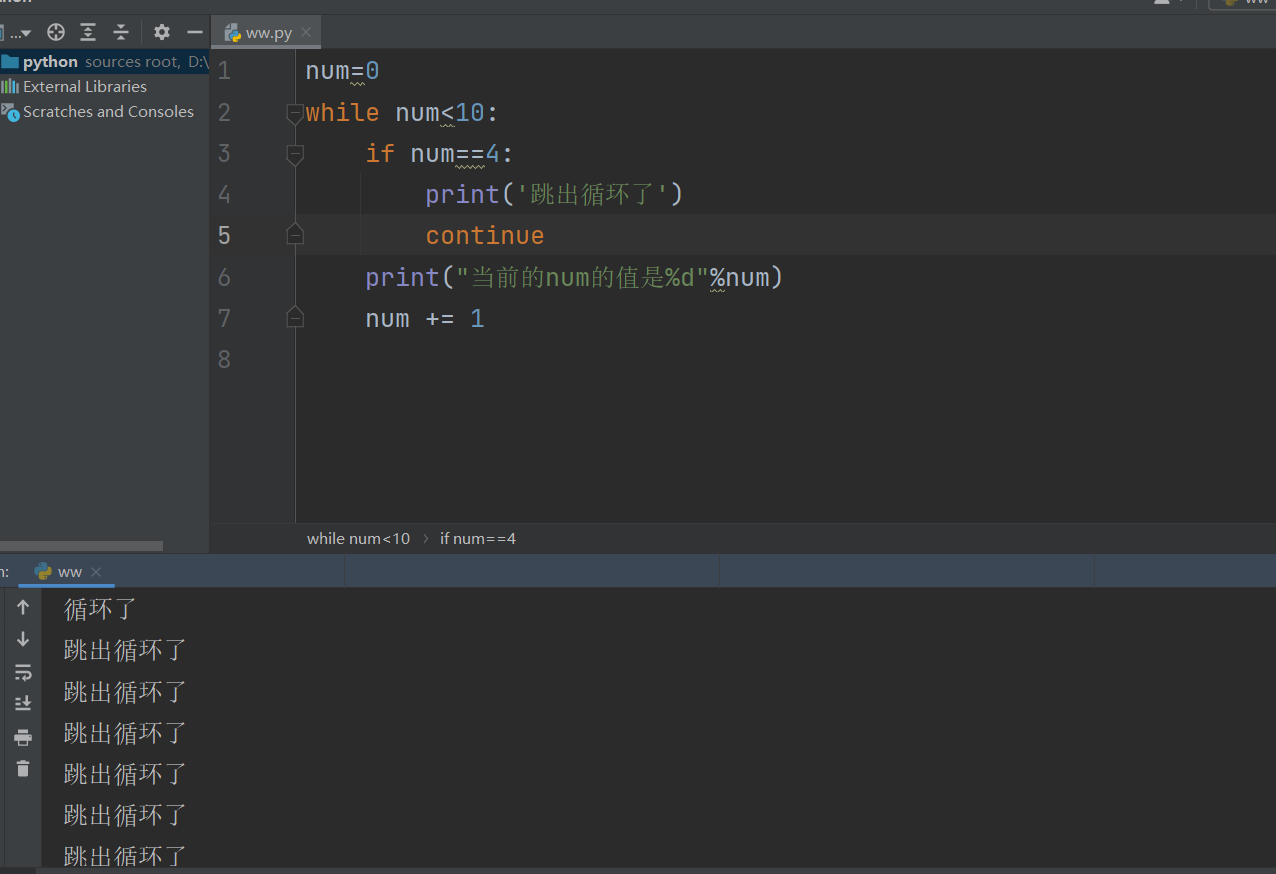The image size is (1276, 874).
Task: Navigate down in console output
Action: click(x=23, y=639)
